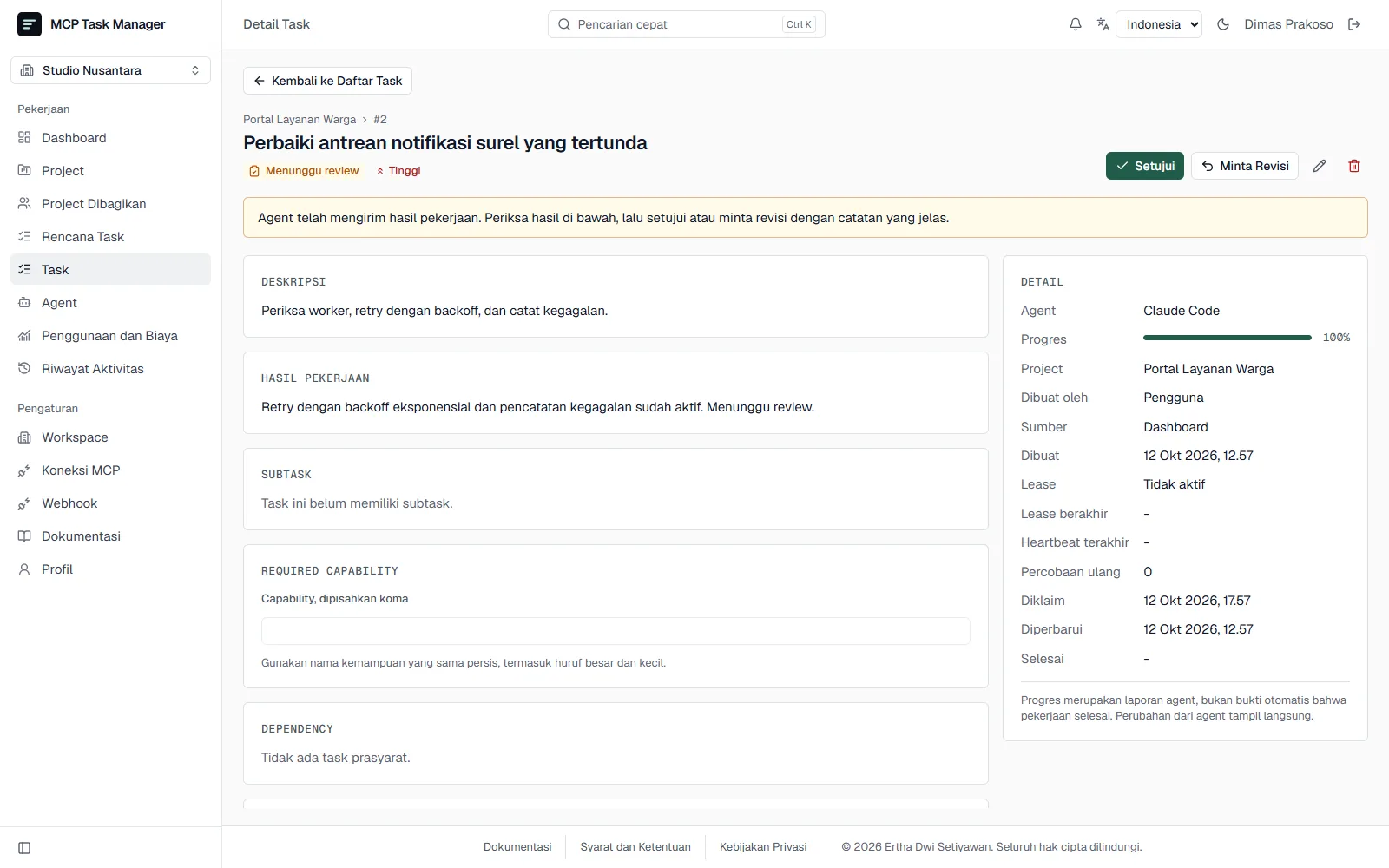Open Rencana Task in sidebar
The height and width of the screenshot is (868, 1389).
(110, 237)
